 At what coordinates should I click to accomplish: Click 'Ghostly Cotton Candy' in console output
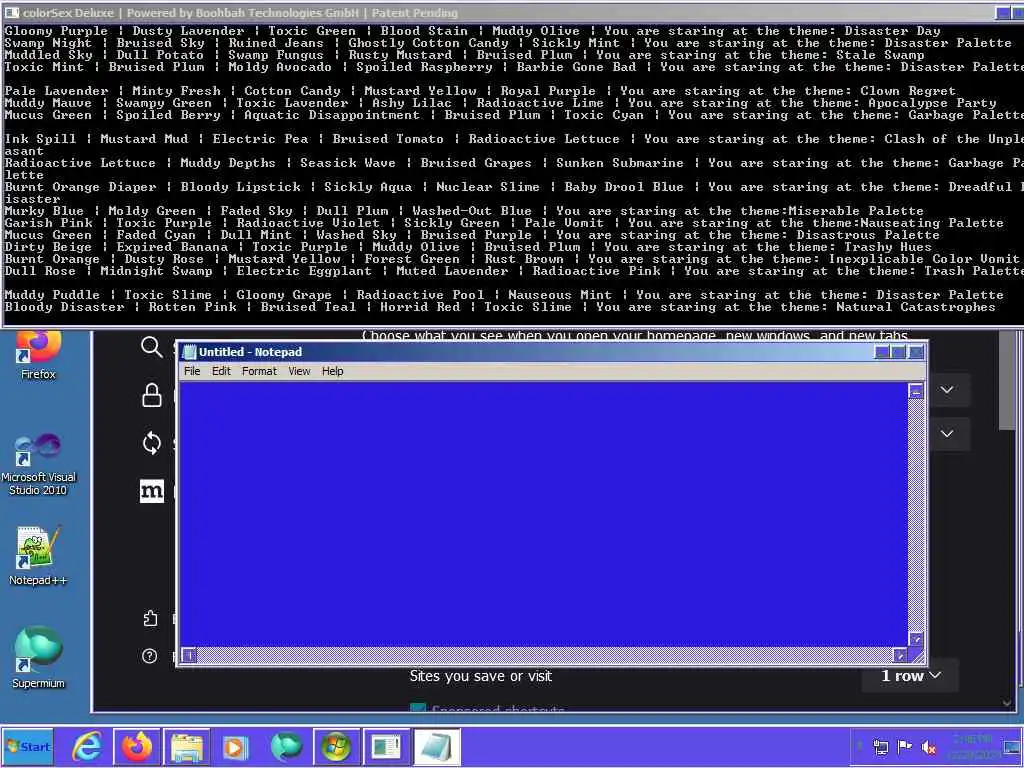[428, 42]
